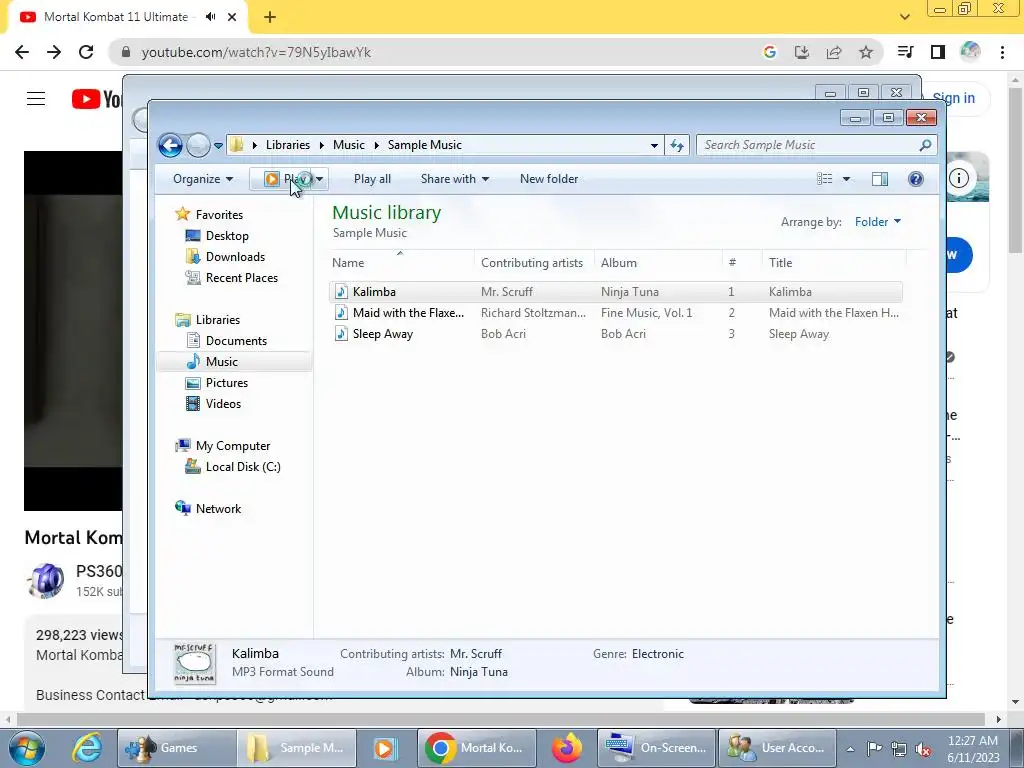Open Chrome media control icon

[x=905, y=52]
